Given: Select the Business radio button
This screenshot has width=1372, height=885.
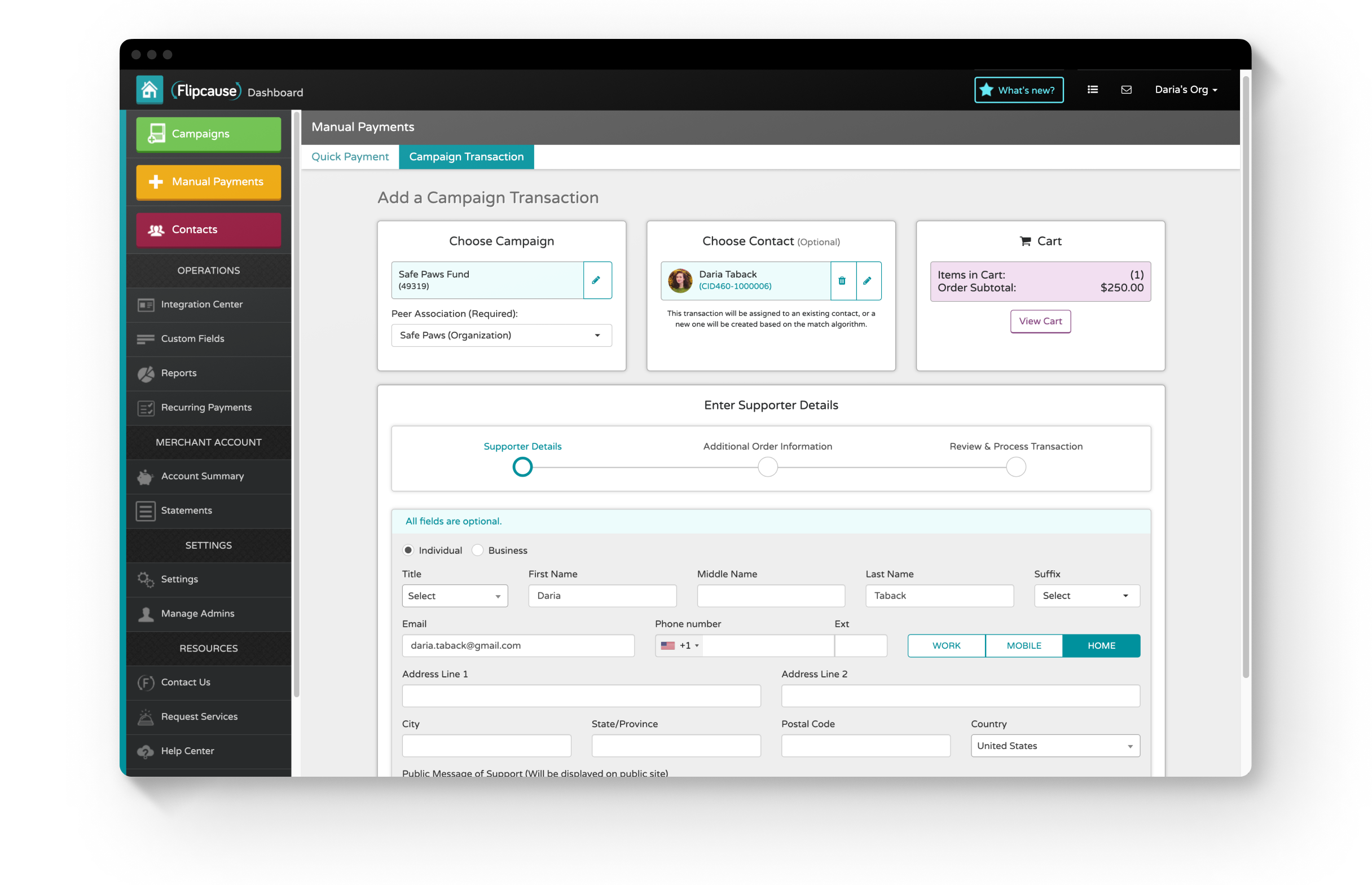Looking at the screenshot, I should [x=477, y=550].
